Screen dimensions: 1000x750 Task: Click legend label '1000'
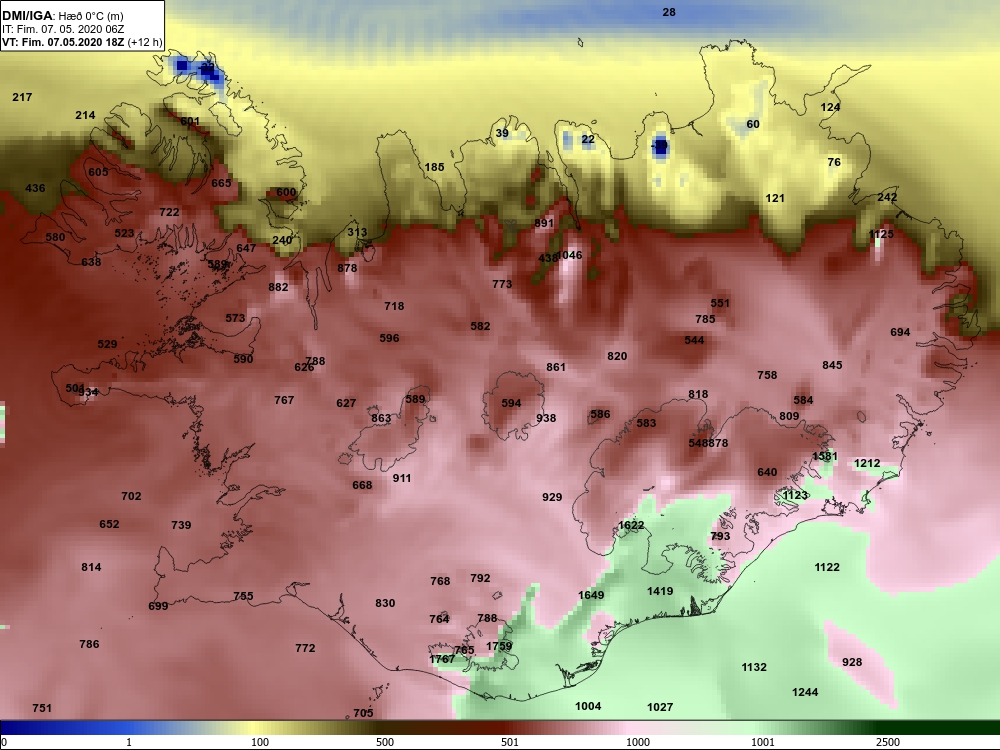click(x=638, y=742)
